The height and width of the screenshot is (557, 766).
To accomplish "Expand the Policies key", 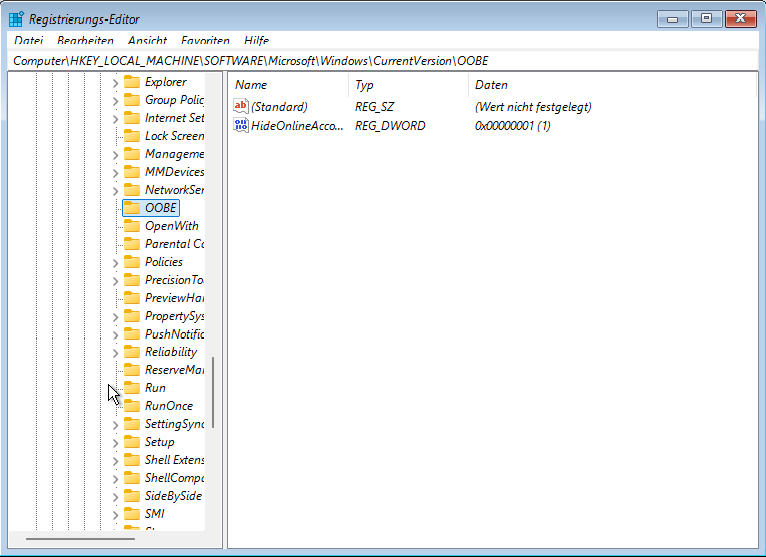I will pos(115,263).
